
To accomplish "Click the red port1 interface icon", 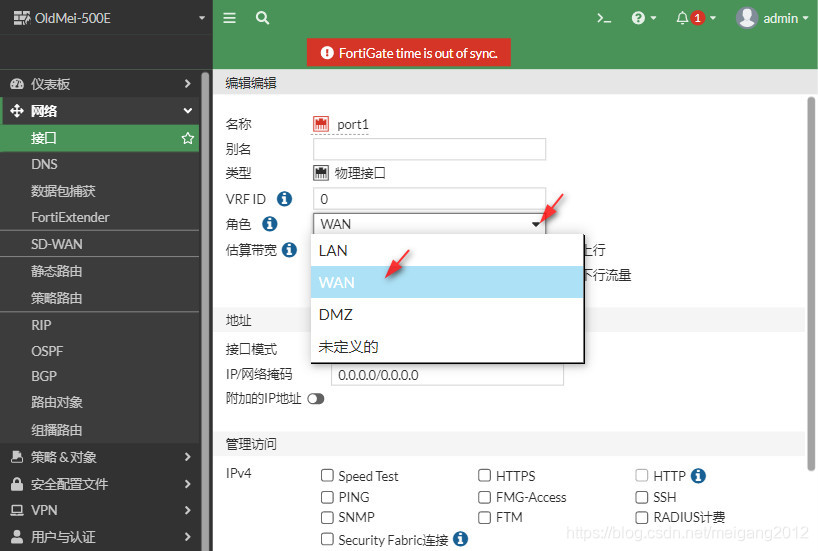I will 321,124.
